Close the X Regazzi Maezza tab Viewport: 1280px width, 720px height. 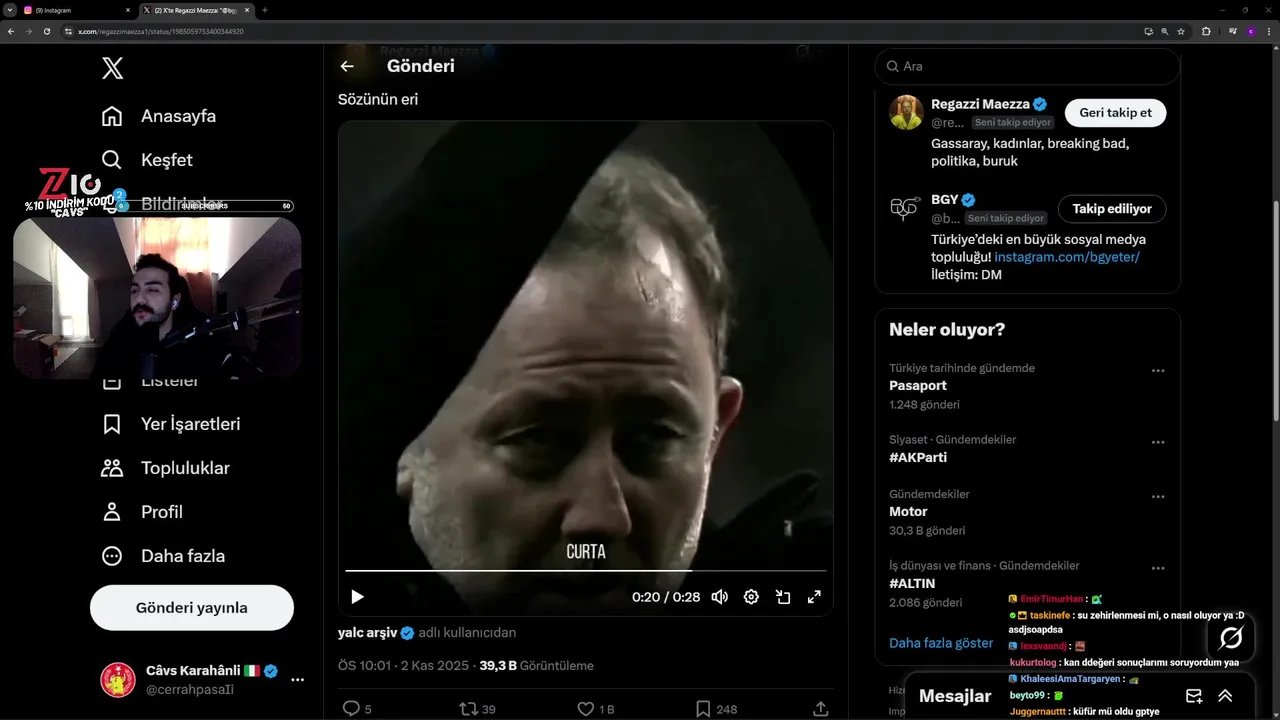click(249, 10)
